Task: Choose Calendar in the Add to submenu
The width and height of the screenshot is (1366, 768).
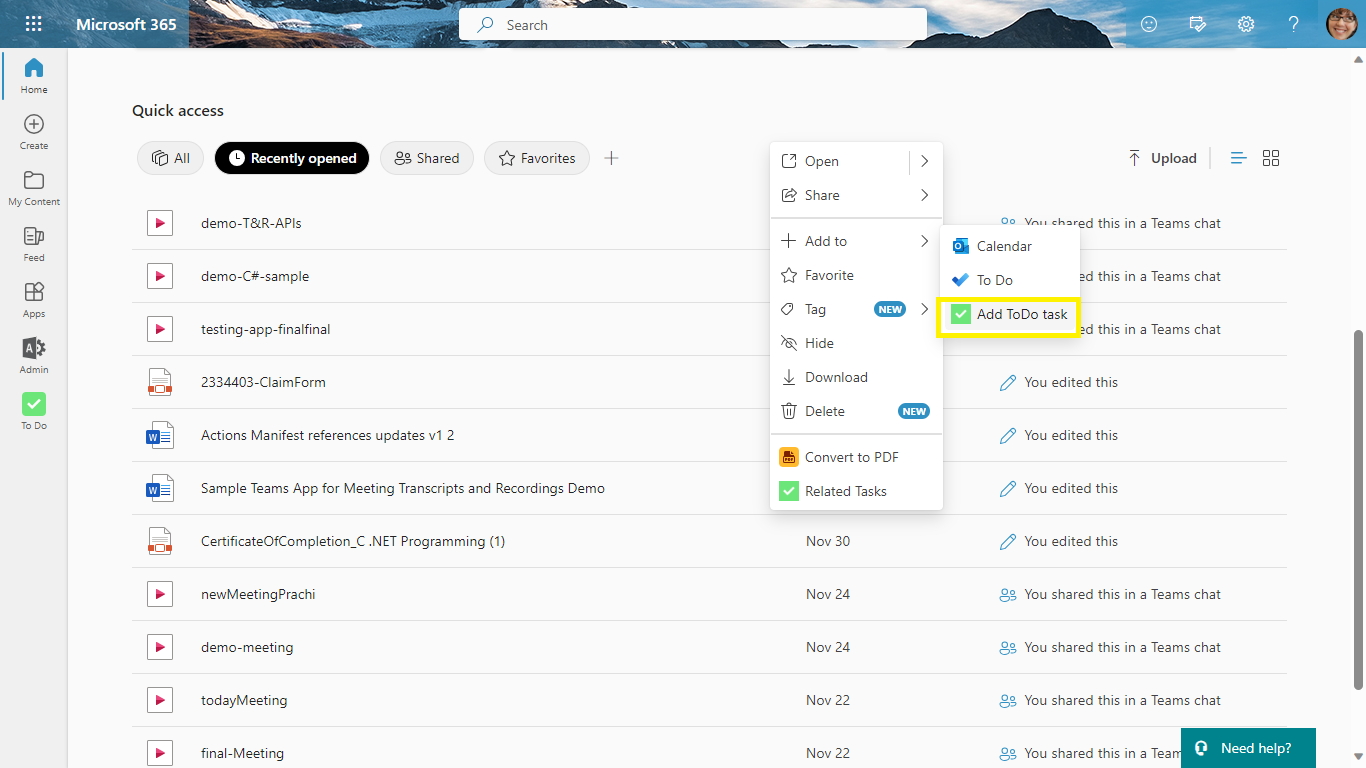Action: tap(1010, 246)
